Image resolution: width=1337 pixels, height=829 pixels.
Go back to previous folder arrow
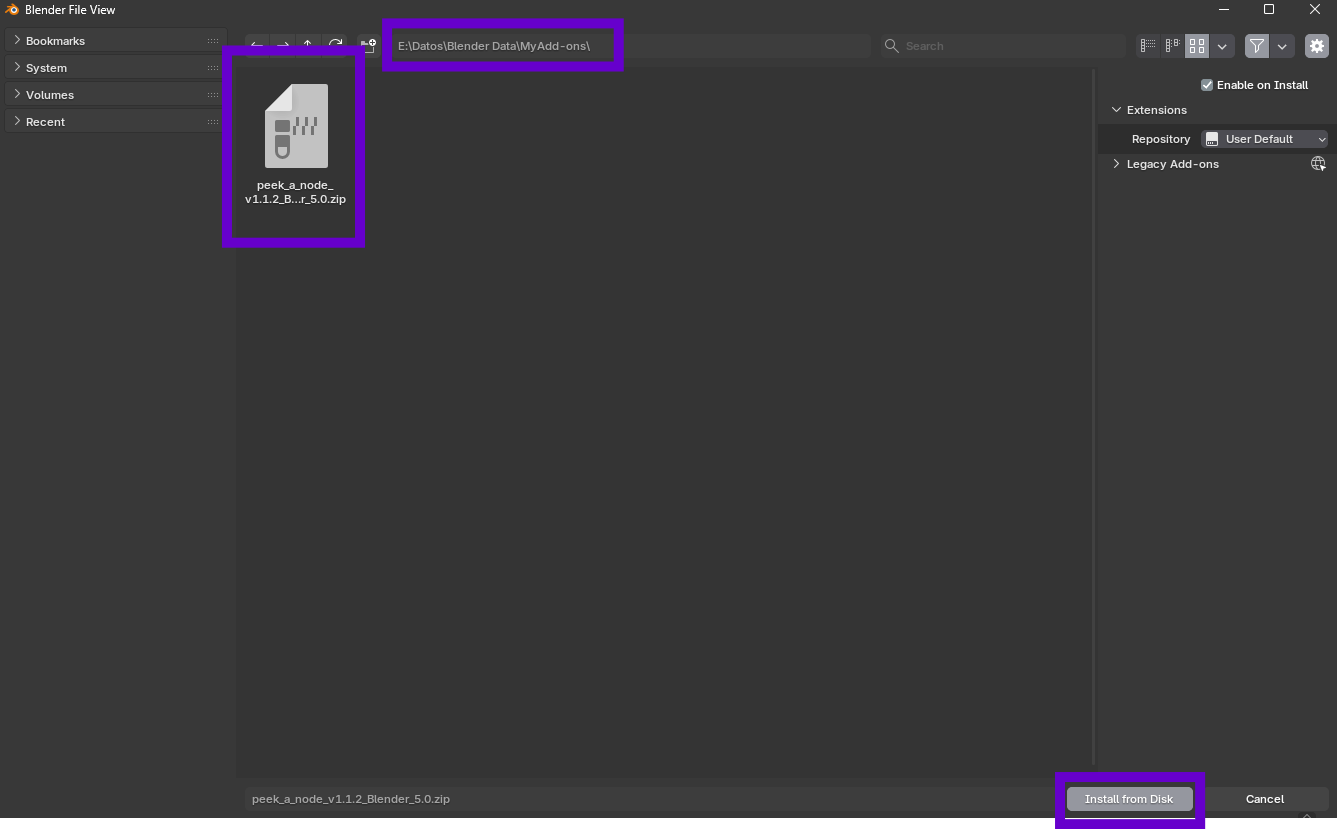[257, 46]
